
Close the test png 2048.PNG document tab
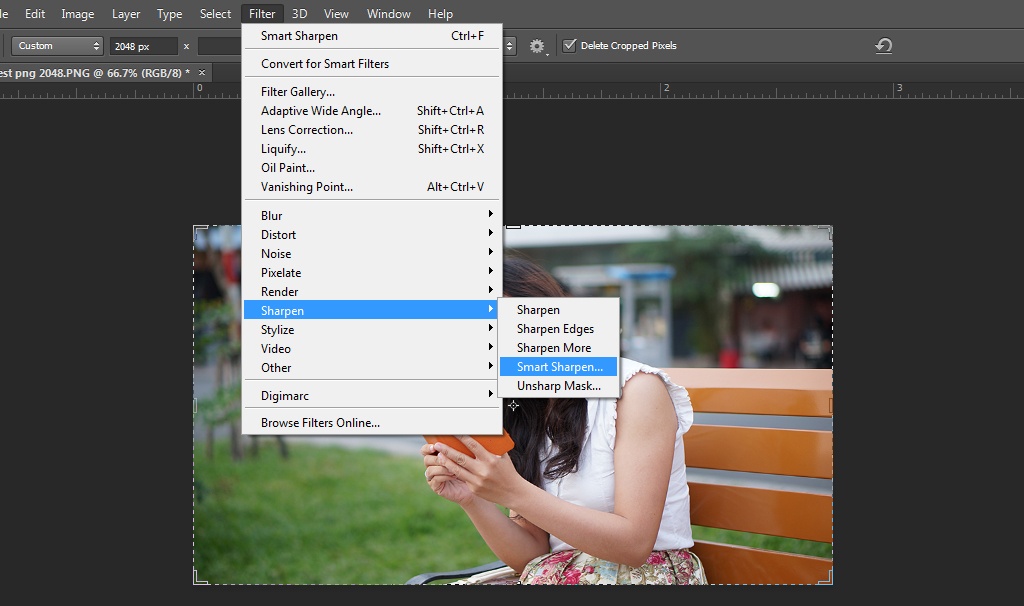(203, 73)
